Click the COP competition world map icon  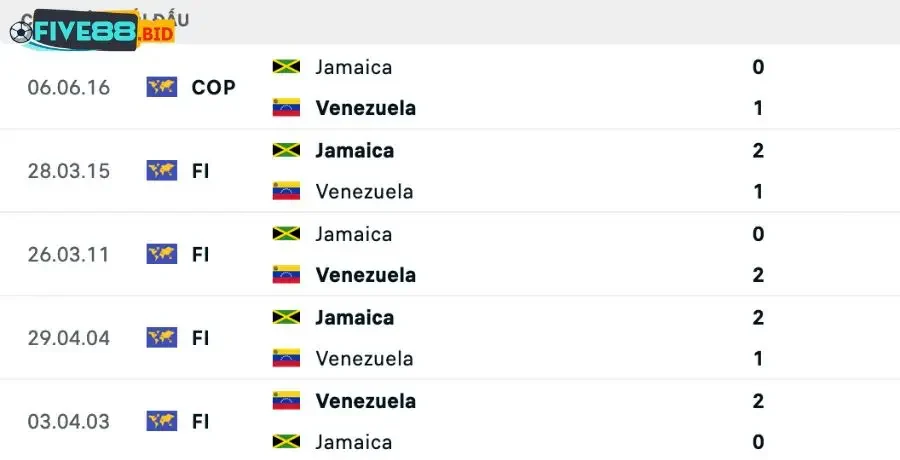pos(161,87)
